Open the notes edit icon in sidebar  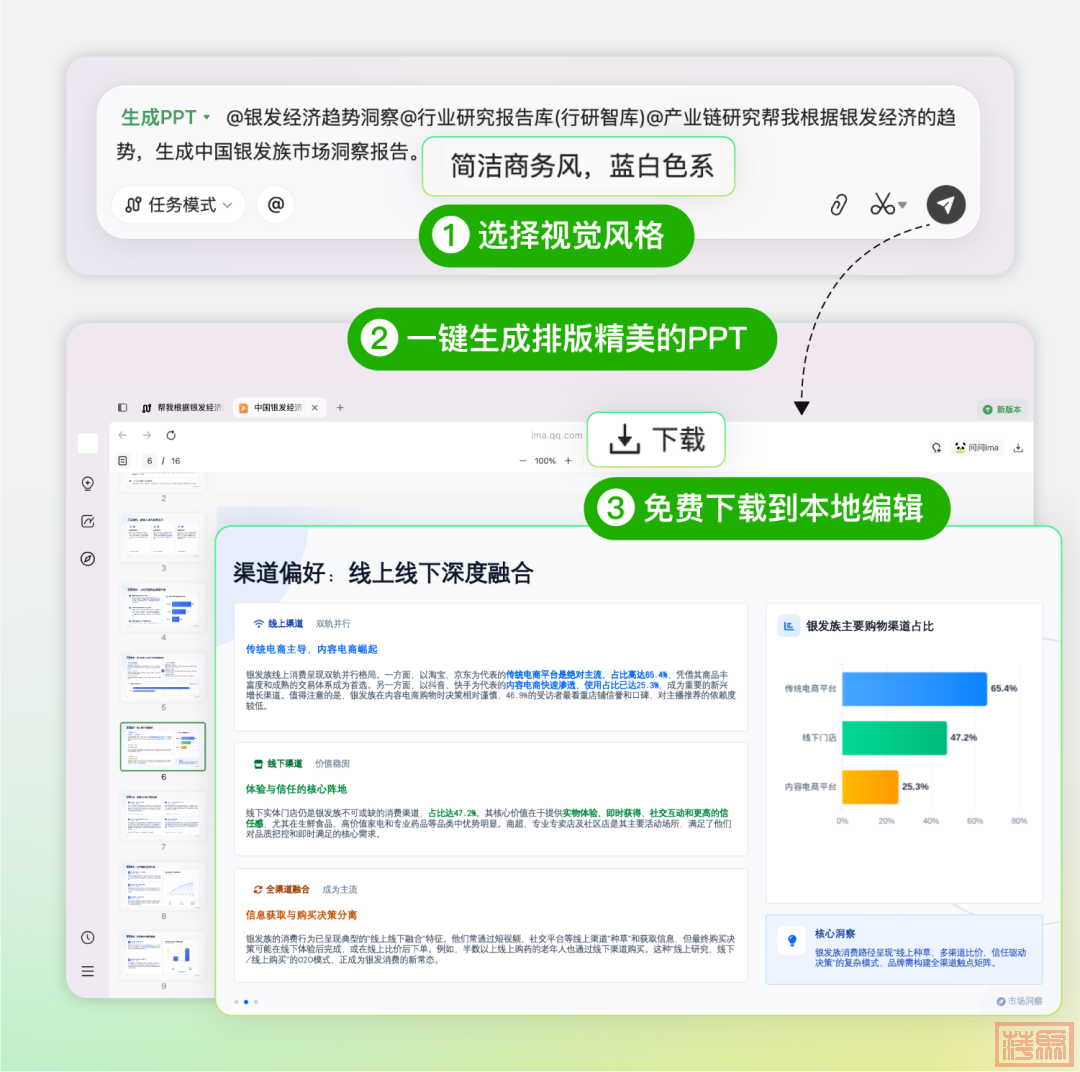click(88, 521)
